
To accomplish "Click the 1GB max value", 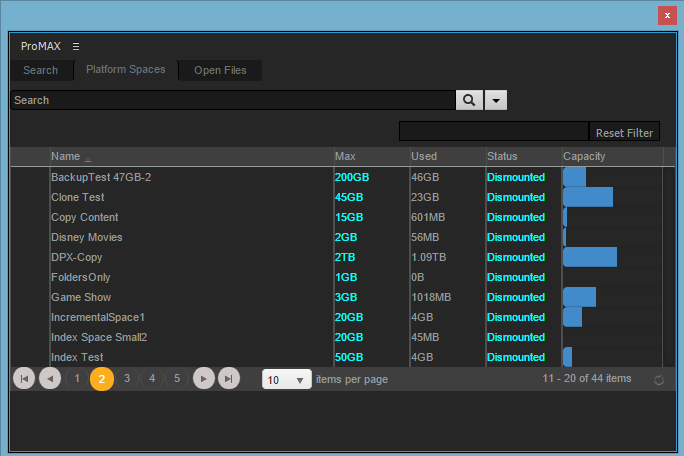I will tap(346, 278).
